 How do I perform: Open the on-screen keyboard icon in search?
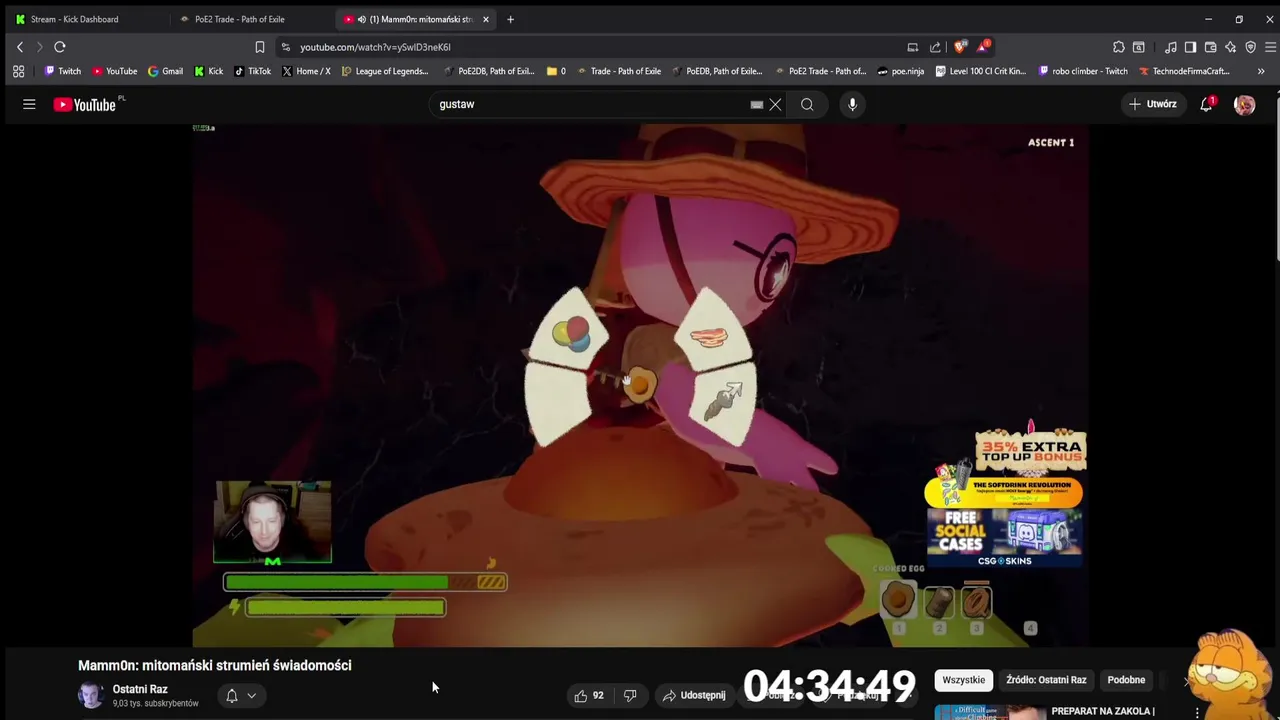point(757,104)
